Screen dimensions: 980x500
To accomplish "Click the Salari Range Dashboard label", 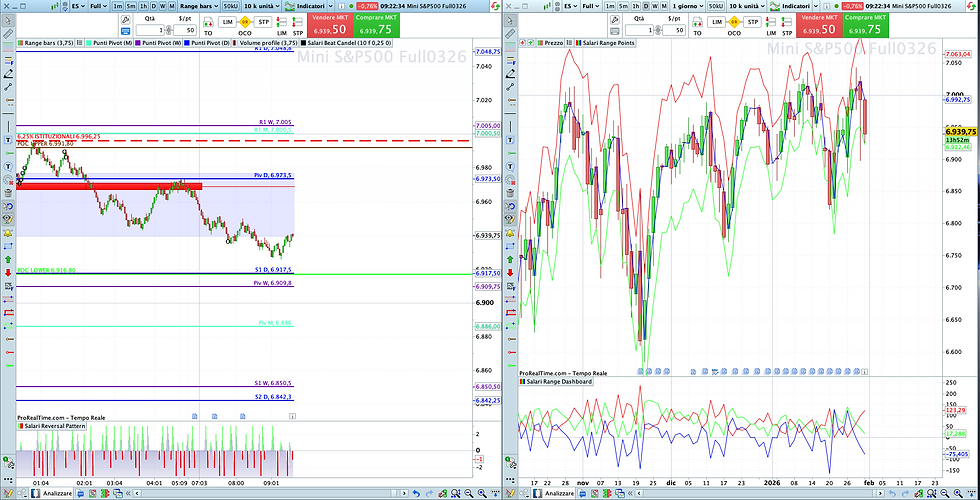I will [x=556, y=381].
